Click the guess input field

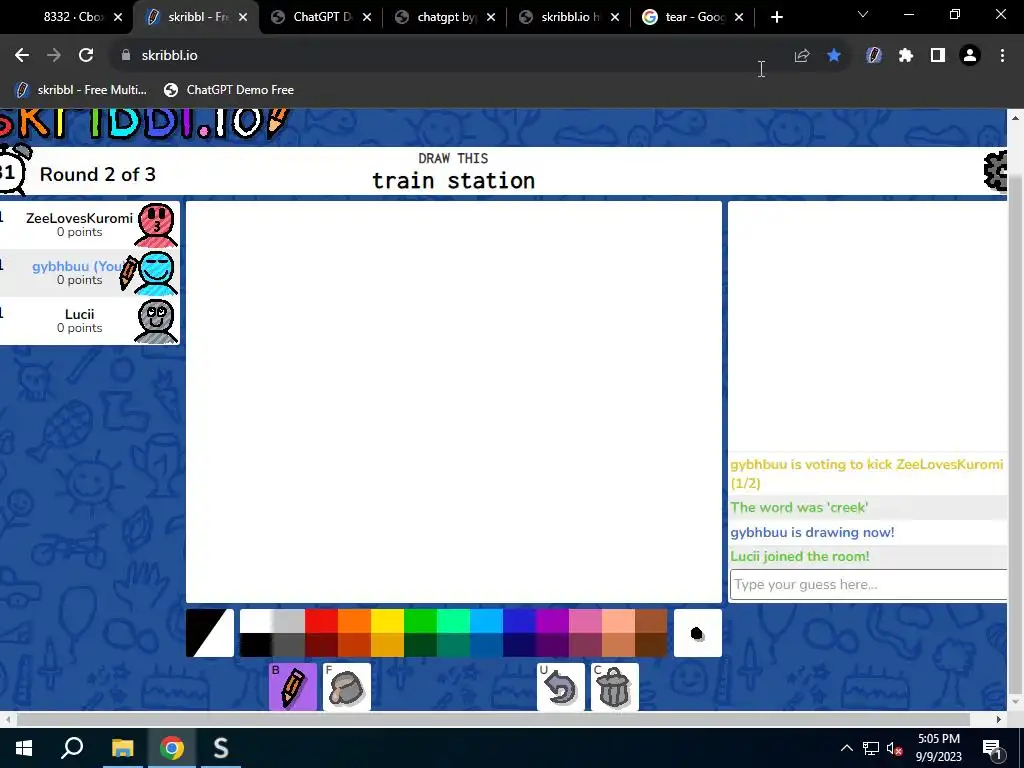(x=869, y=584)
